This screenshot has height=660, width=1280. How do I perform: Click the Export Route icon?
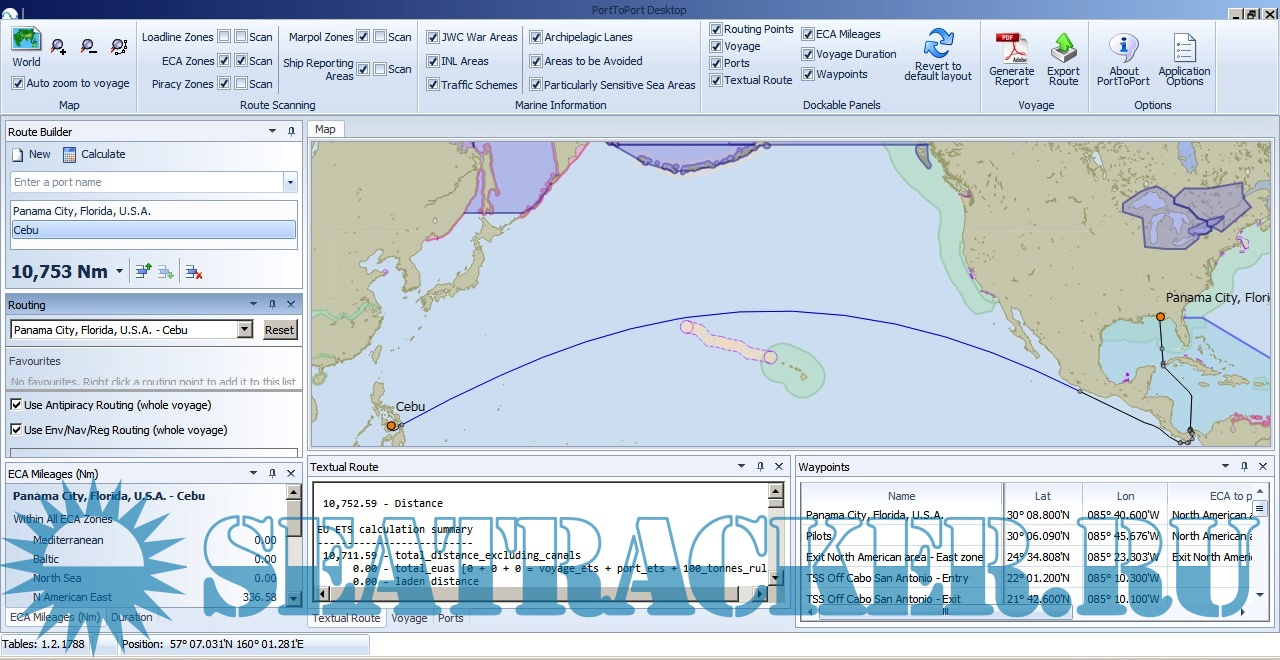click(1063, 48)
